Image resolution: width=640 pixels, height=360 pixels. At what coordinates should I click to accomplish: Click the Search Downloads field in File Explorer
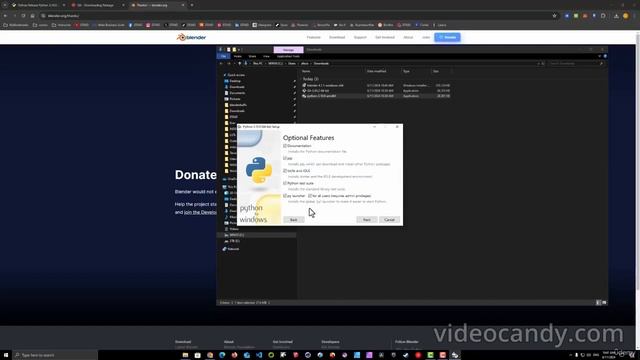pyautogui.click(x=576, y=64)
